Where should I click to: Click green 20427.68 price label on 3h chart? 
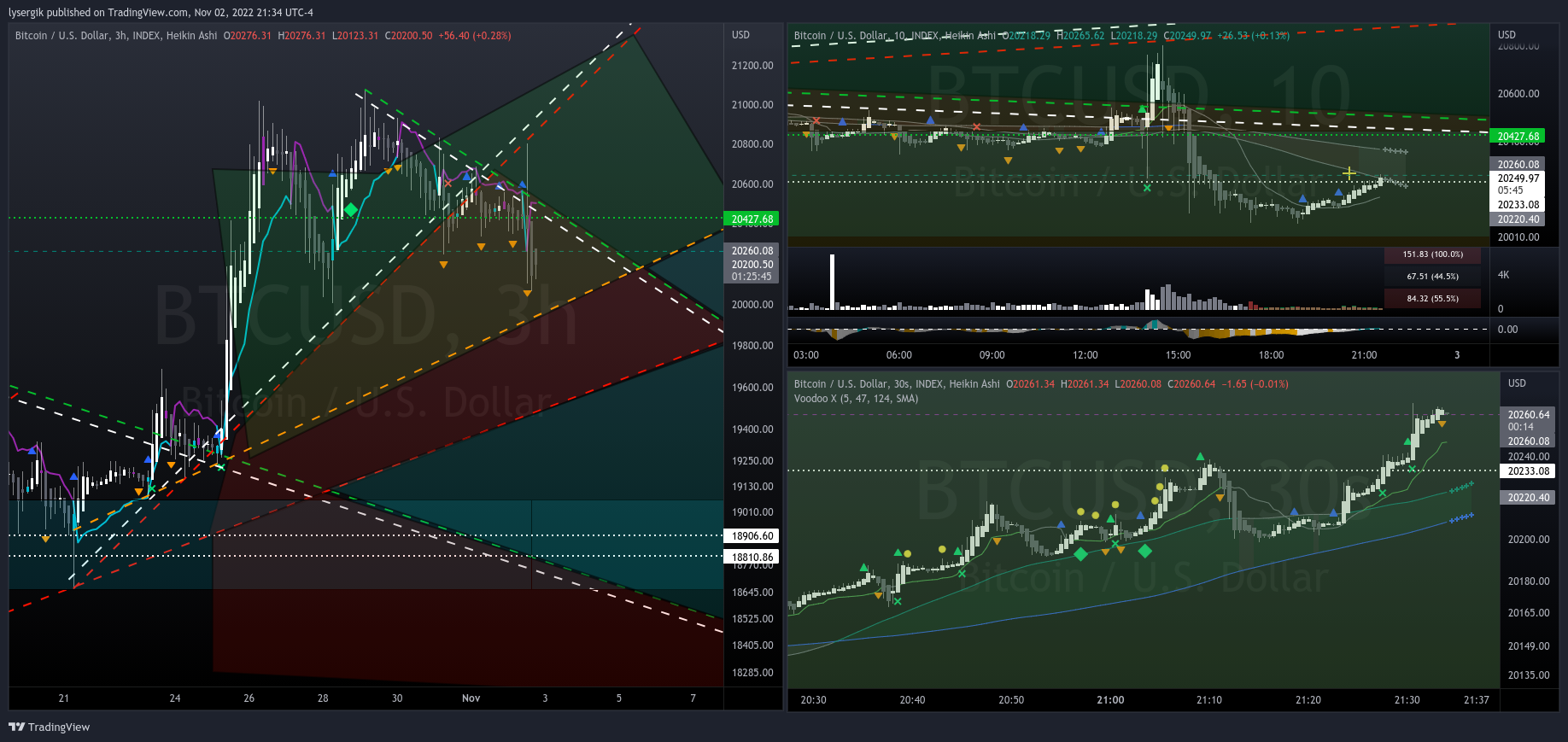coord(752,219)
